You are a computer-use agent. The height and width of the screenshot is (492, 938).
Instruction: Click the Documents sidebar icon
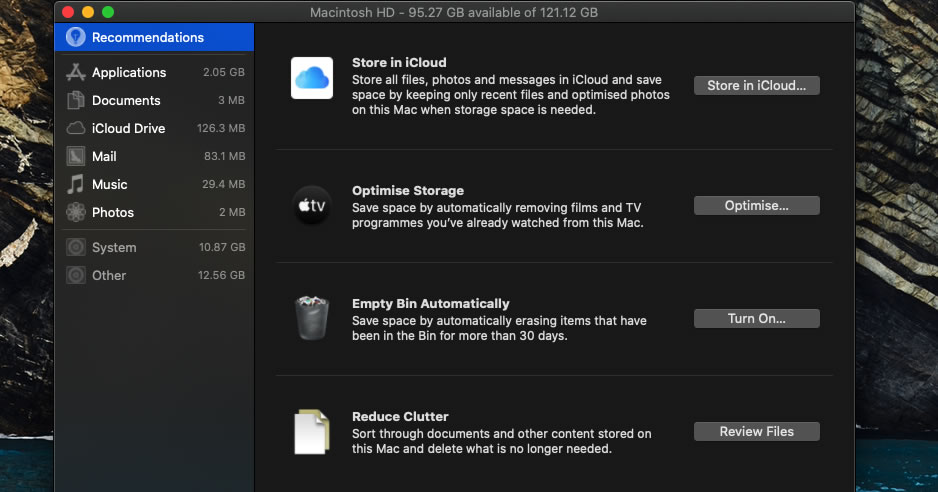[75, 100]
